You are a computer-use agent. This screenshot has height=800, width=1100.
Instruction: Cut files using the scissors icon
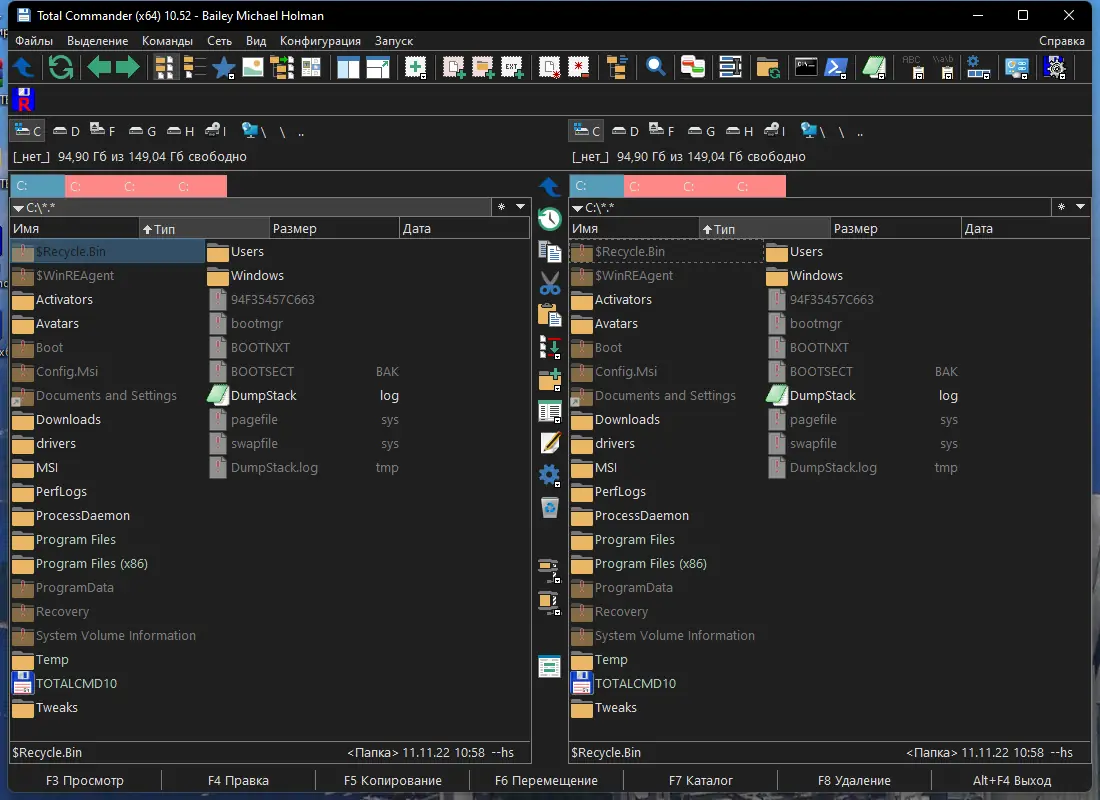point(549,283)
